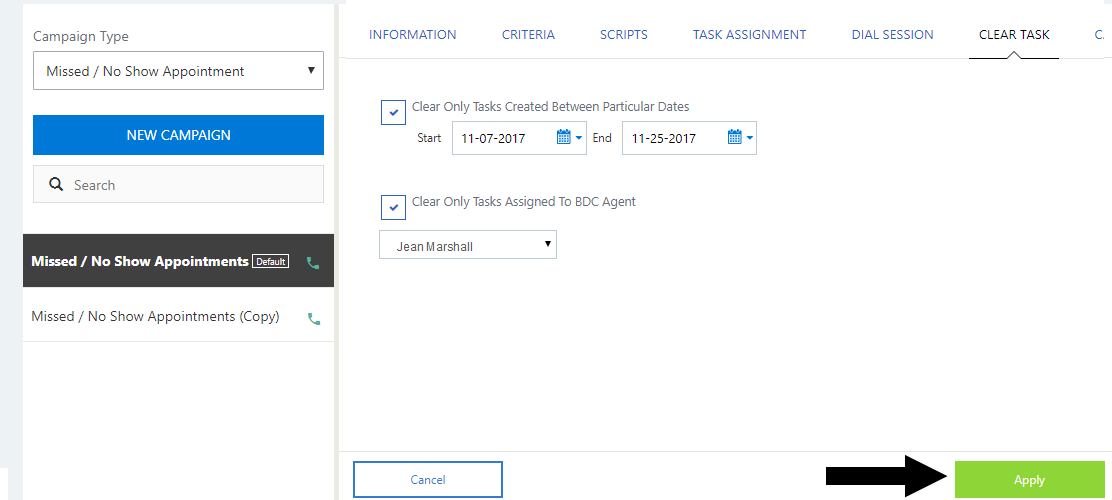Open the Start date calendar picker
The height and width of the screenshot is (500, 1112).
tap(569, 138)
